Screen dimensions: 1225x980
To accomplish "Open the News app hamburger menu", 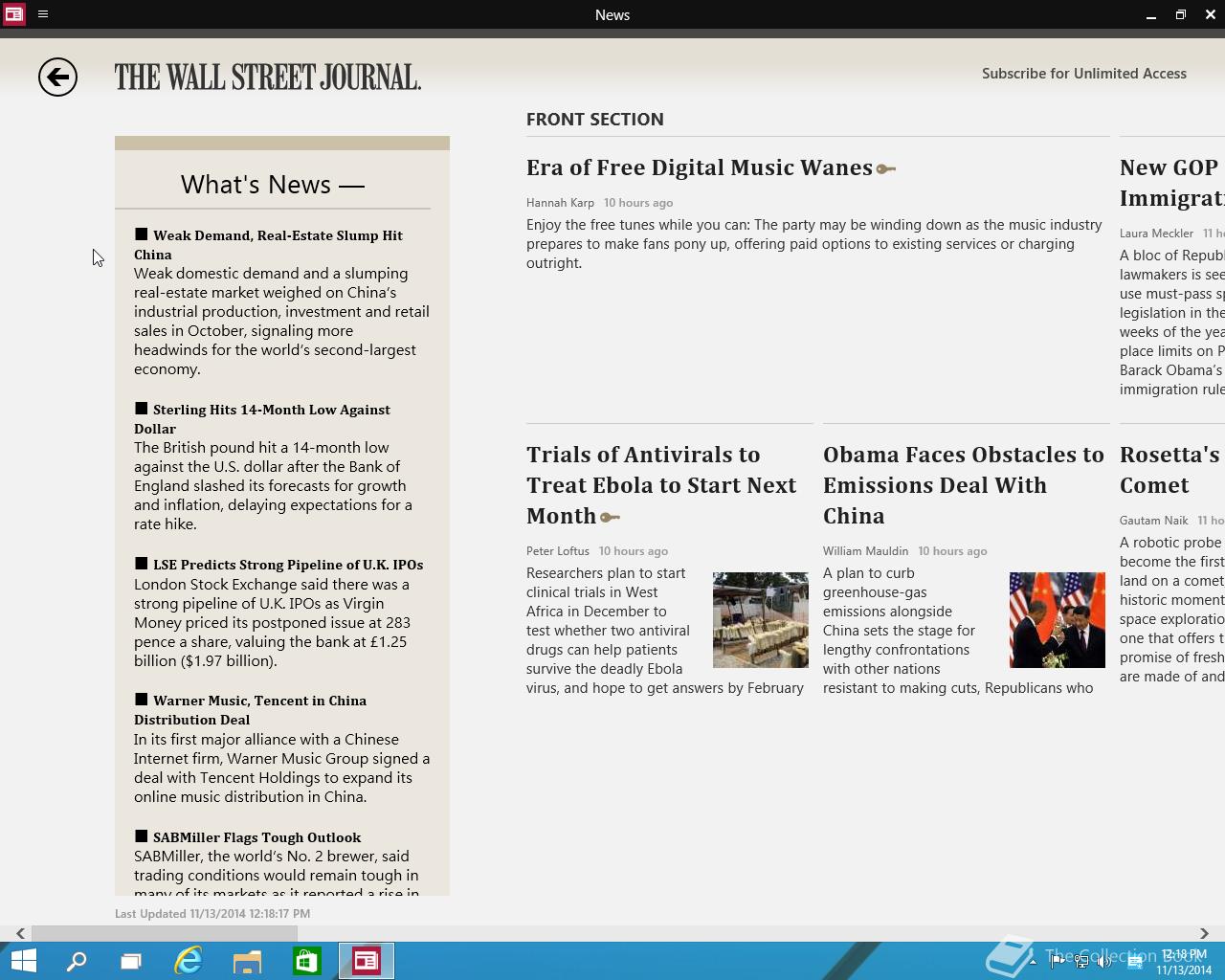I will [43, 14].
